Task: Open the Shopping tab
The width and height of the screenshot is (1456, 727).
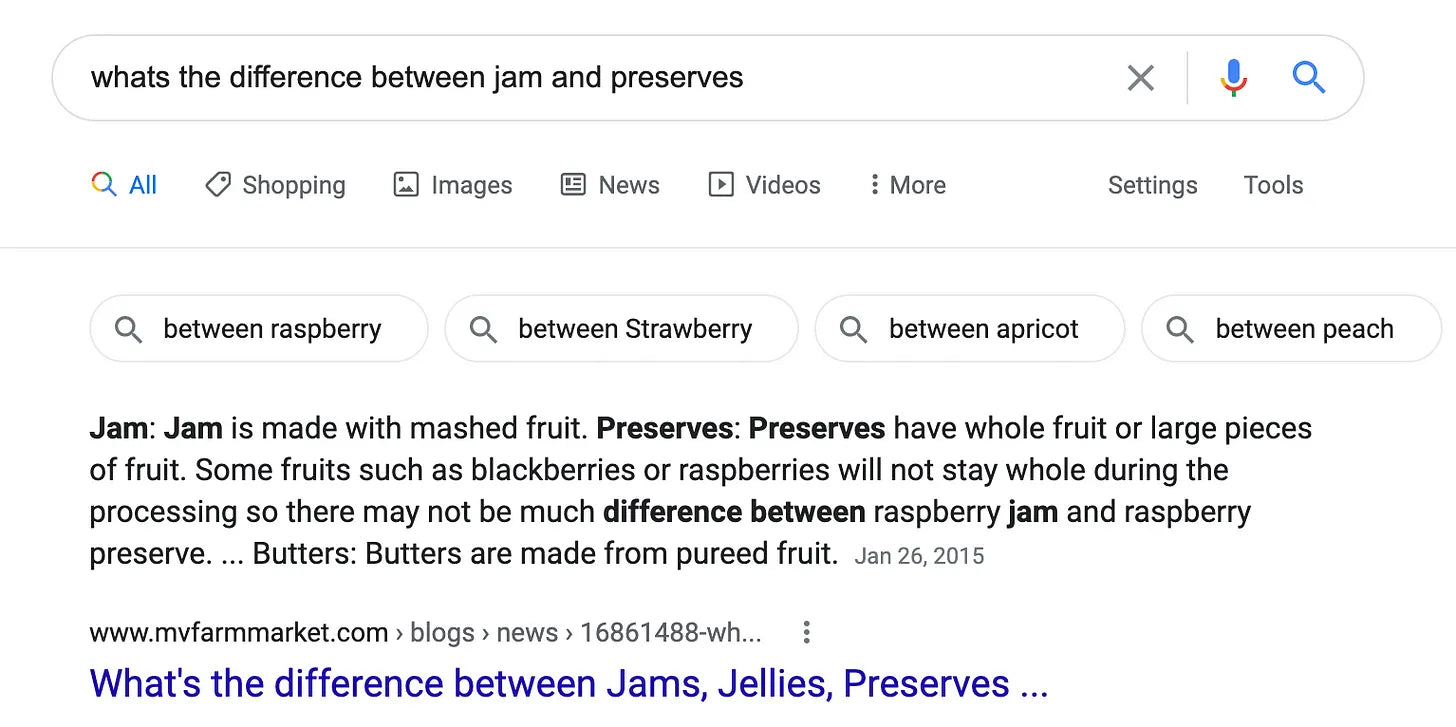Action: coord(275,185)
